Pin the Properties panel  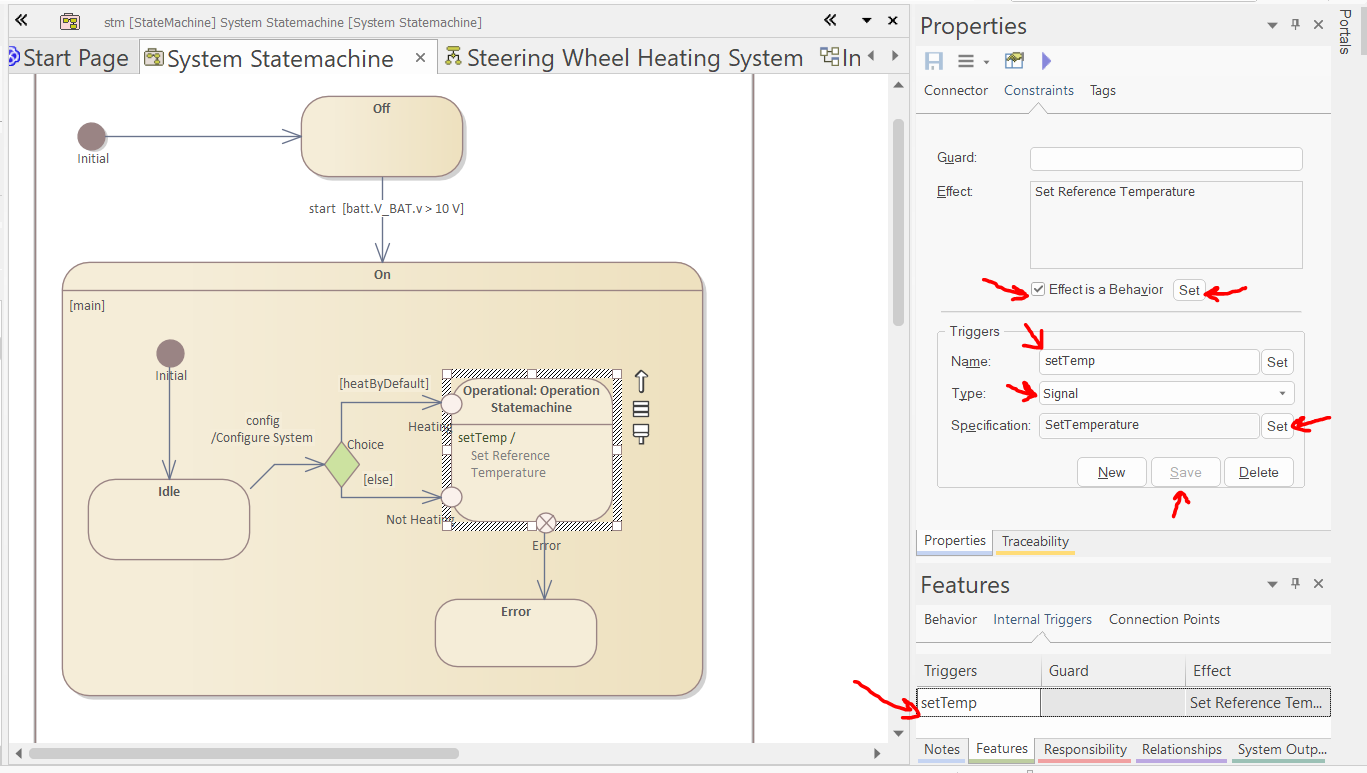click(1295, 26)
